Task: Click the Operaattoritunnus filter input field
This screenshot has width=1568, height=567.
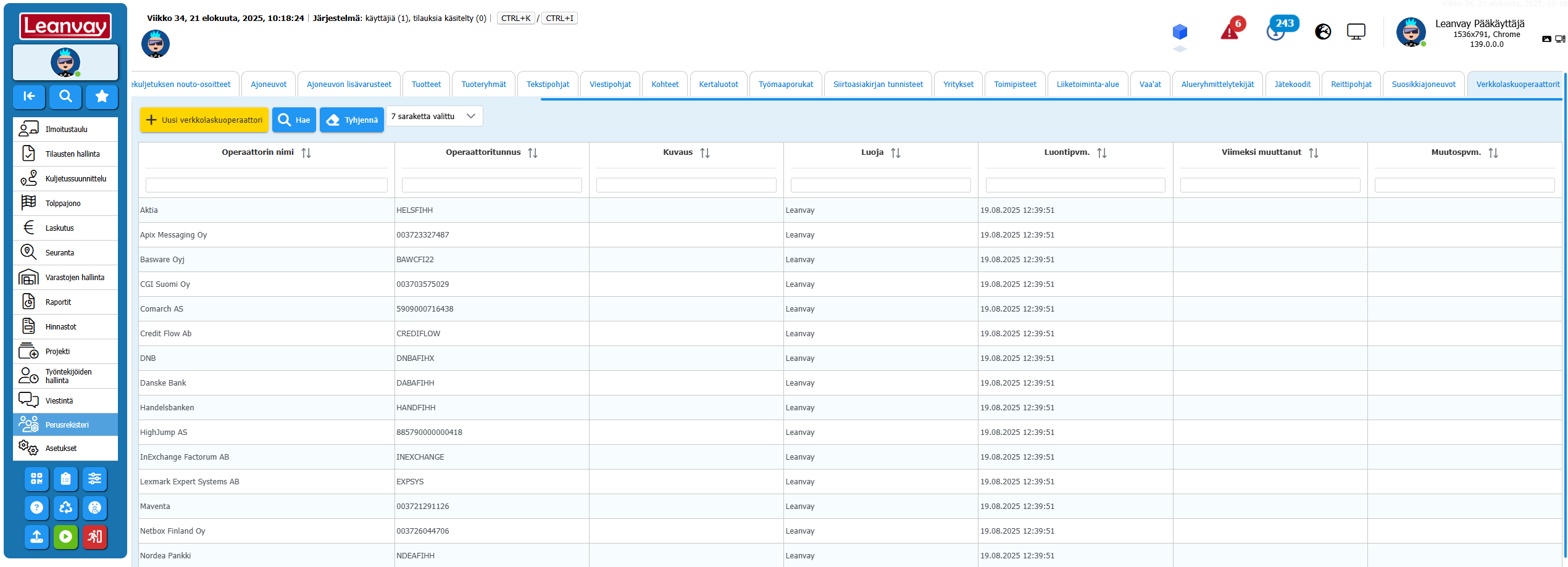Action: [491, 185]
